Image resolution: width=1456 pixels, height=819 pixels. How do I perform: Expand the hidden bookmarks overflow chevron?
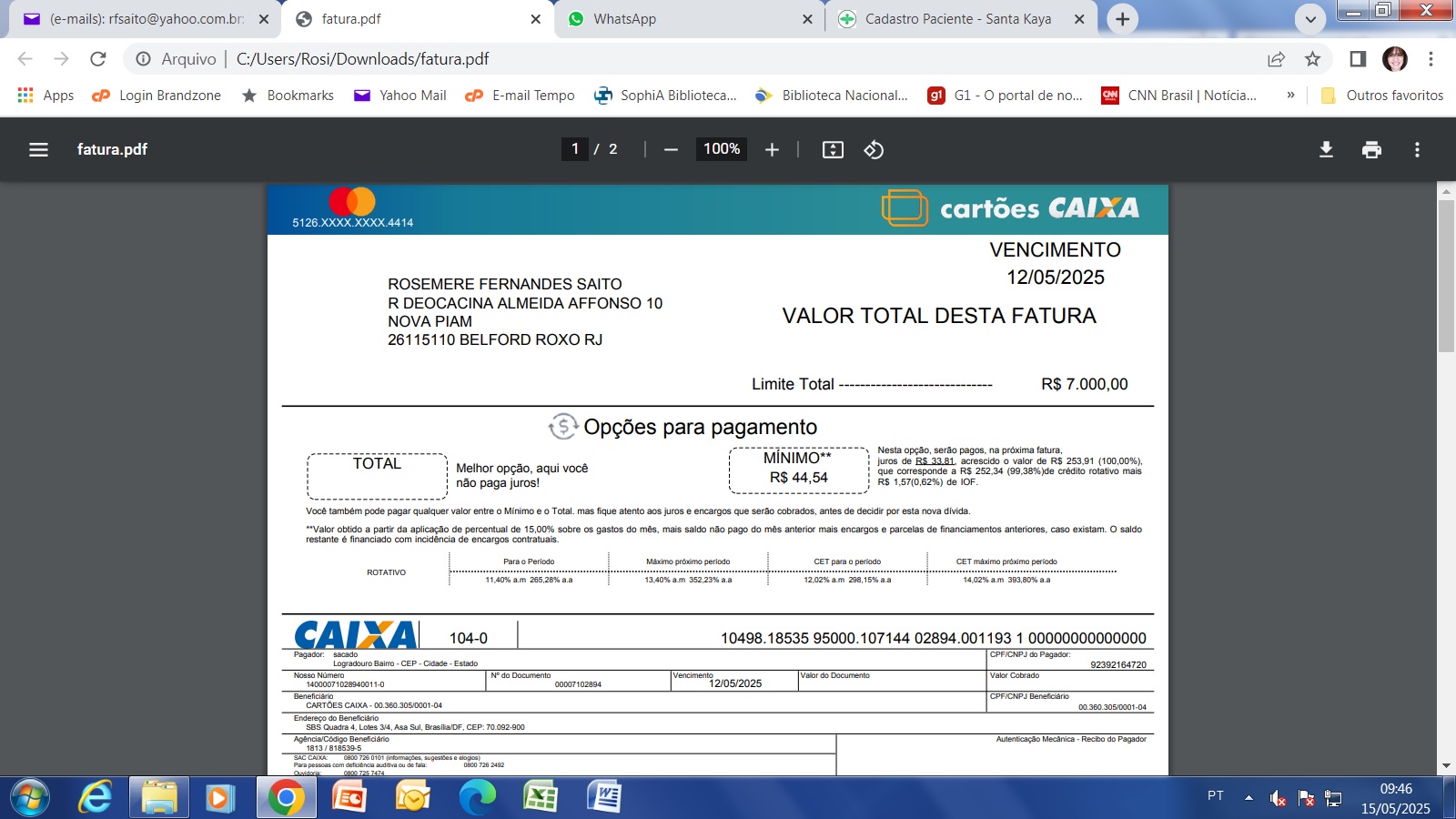click(x=1290, y=95)
